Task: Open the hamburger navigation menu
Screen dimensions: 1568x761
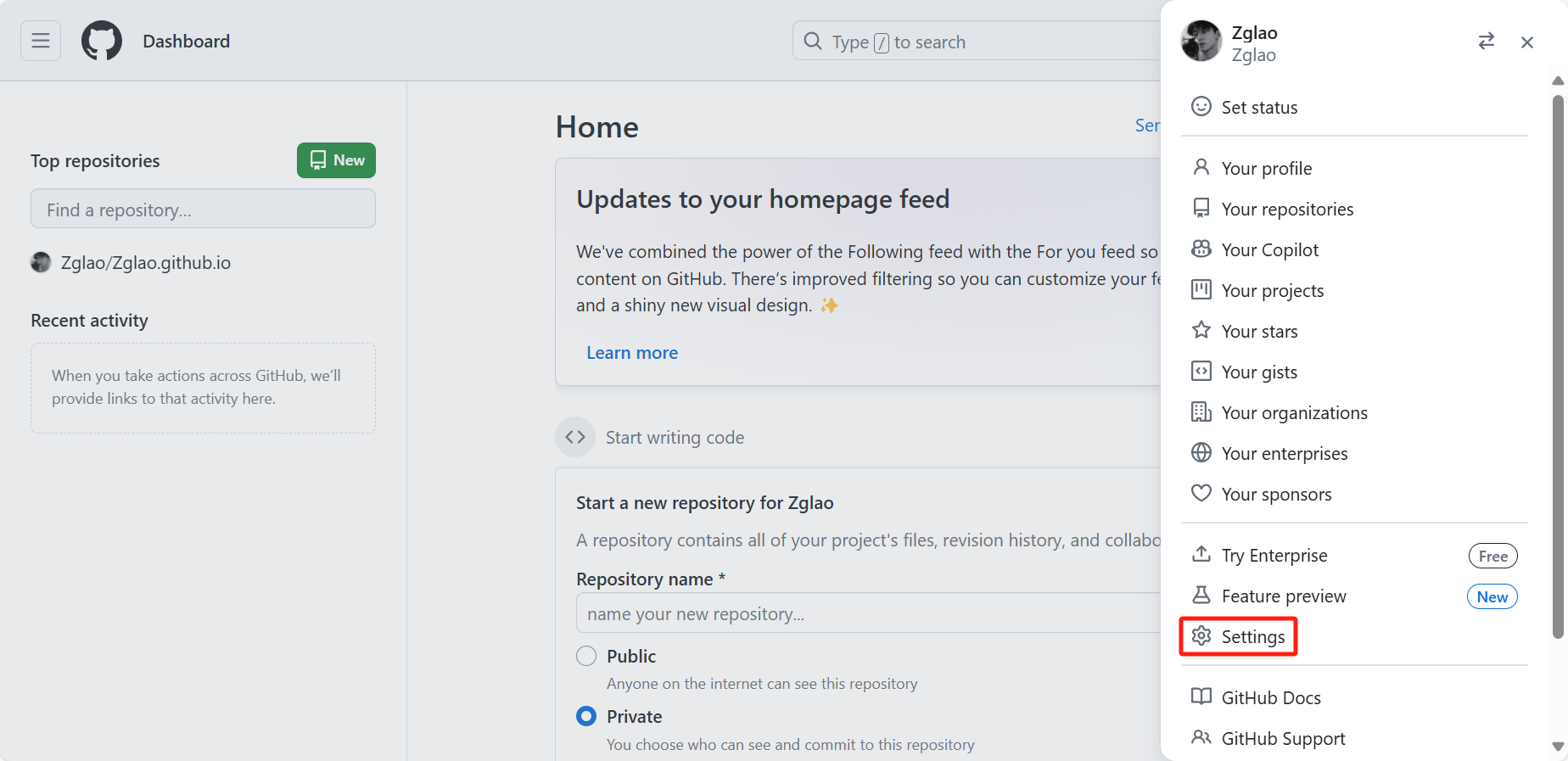Action: (41, 41)
